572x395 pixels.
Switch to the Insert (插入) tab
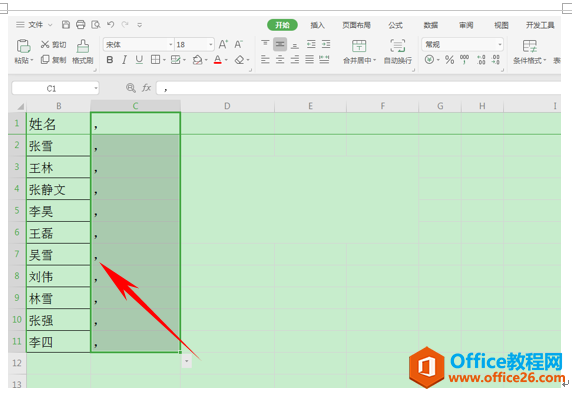[x=317, y=25]
